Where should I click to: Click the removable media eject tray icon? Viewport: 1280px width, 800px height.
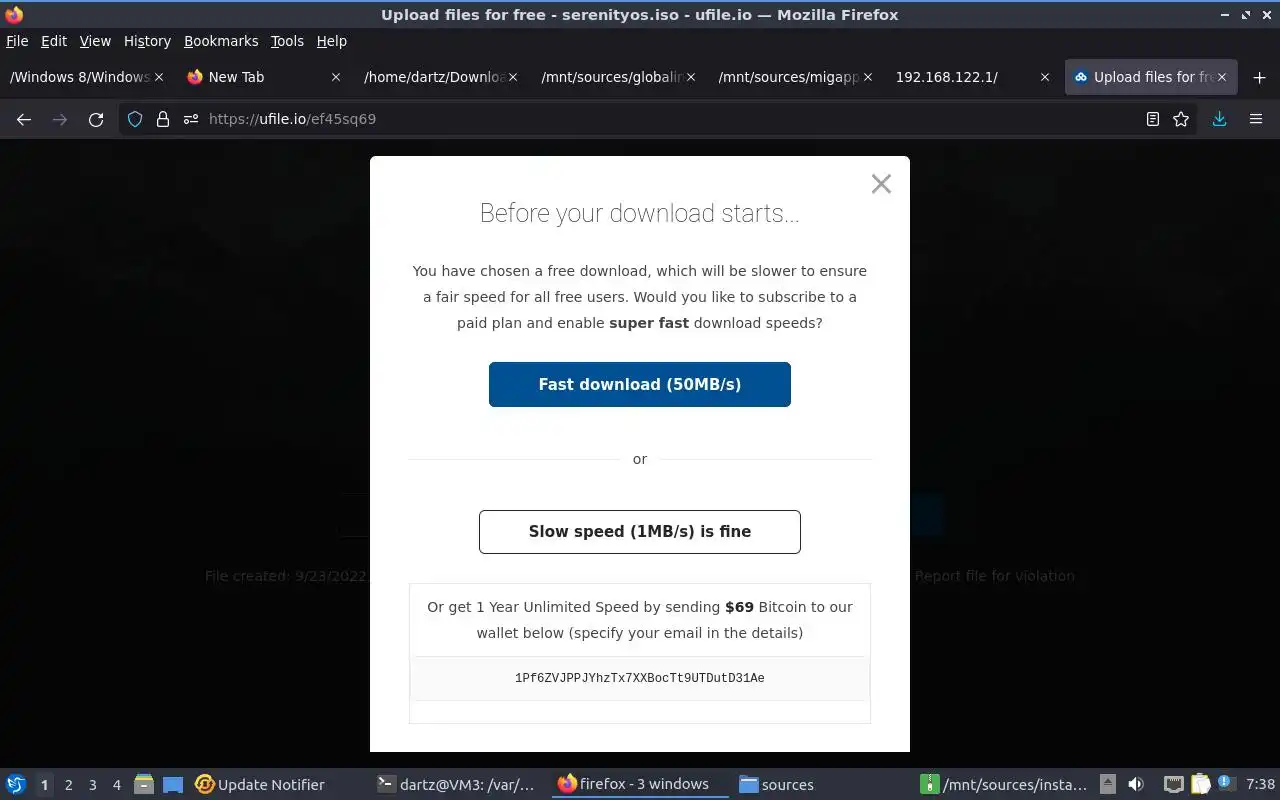pyautogui.click(x=1108, y=785)
